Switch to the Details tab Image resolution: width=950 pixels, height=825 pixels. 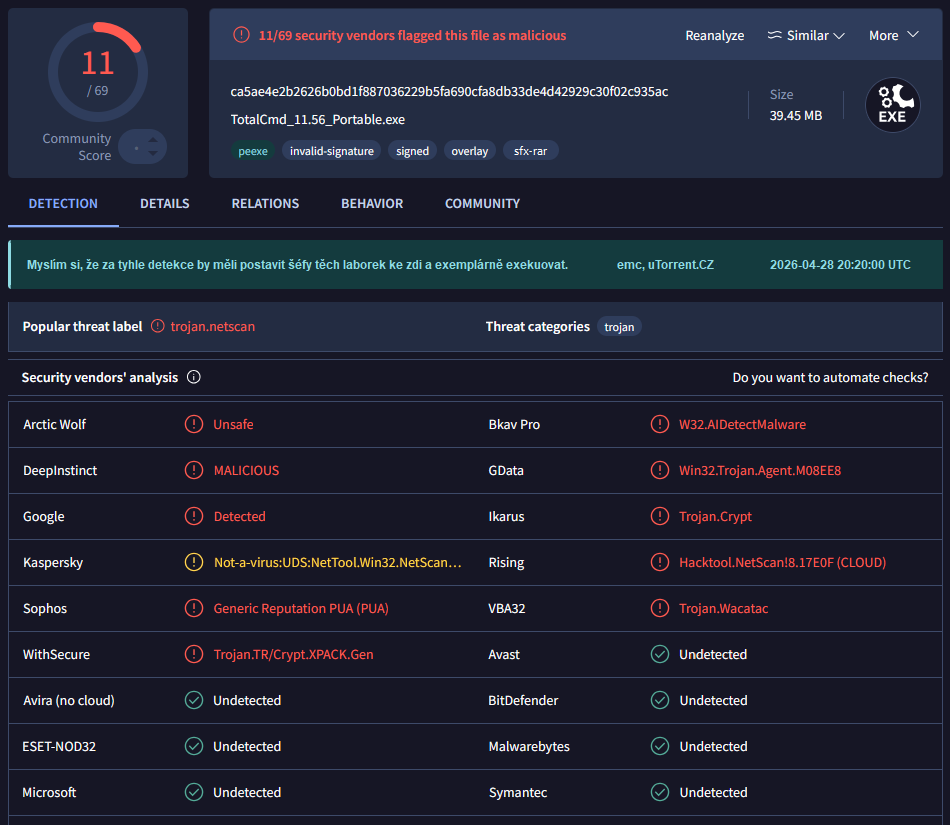pyautogui.click(x=165, y=203)
